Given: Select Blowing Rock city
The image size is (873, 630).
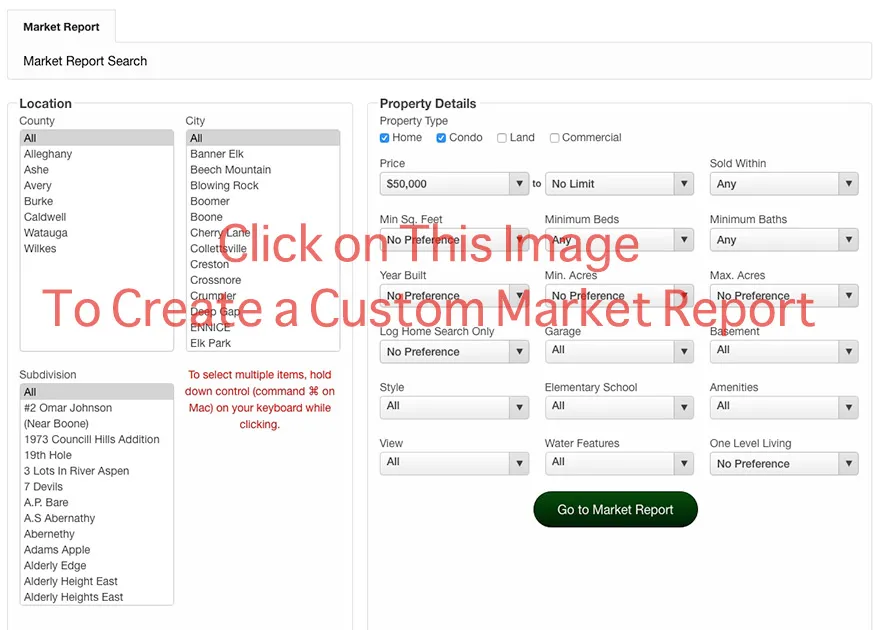Looking at the screenshot, I should [263, 185].
